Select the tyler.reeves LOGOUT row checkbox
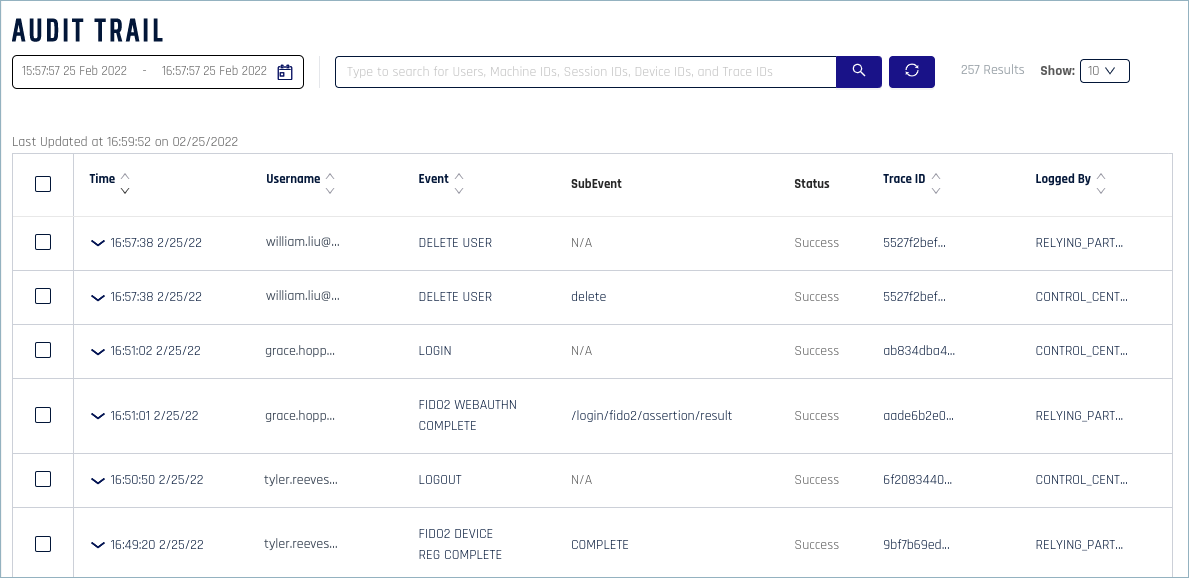 coord(43,479)
